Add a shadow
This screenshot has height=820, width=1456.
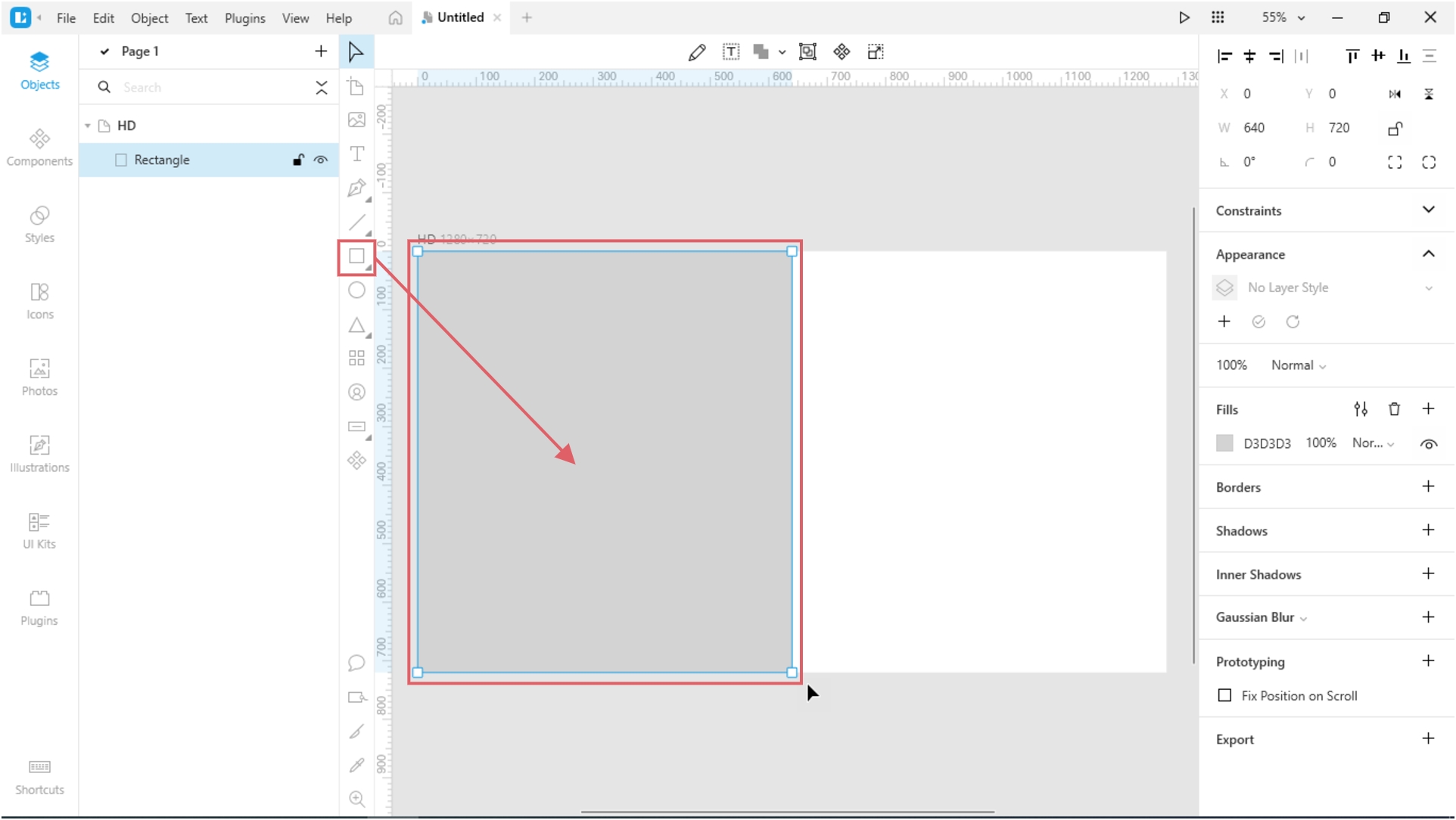click(x=1429, y=530)
